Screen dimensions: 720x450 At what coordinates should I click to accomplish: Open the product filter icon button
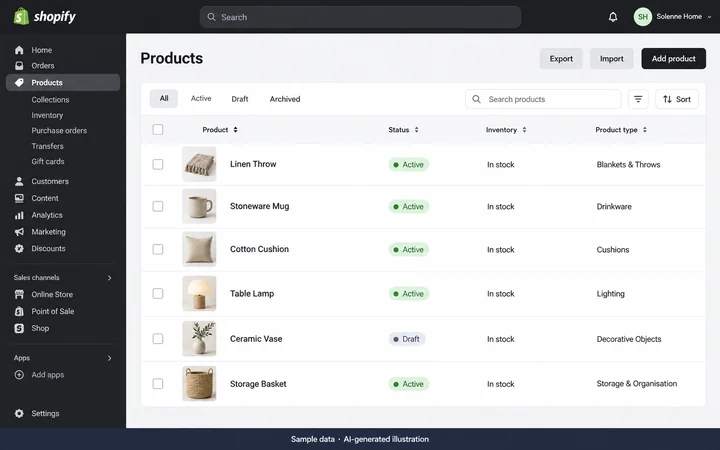click(x=638, y=99)
